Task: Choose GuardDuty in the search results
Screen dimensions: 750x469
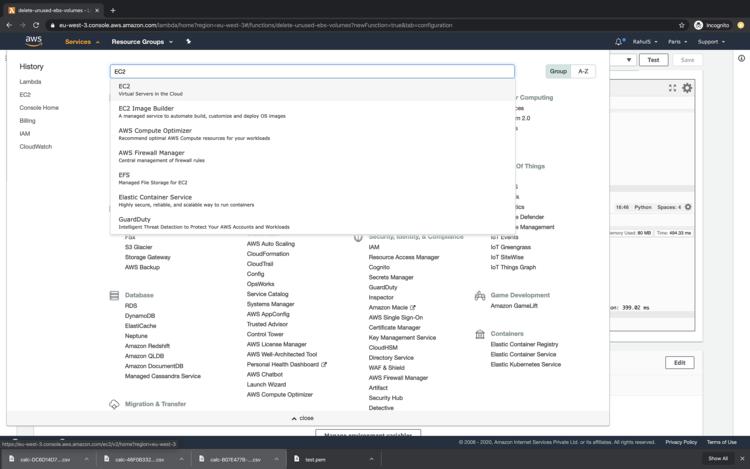Action: (134, 219)
